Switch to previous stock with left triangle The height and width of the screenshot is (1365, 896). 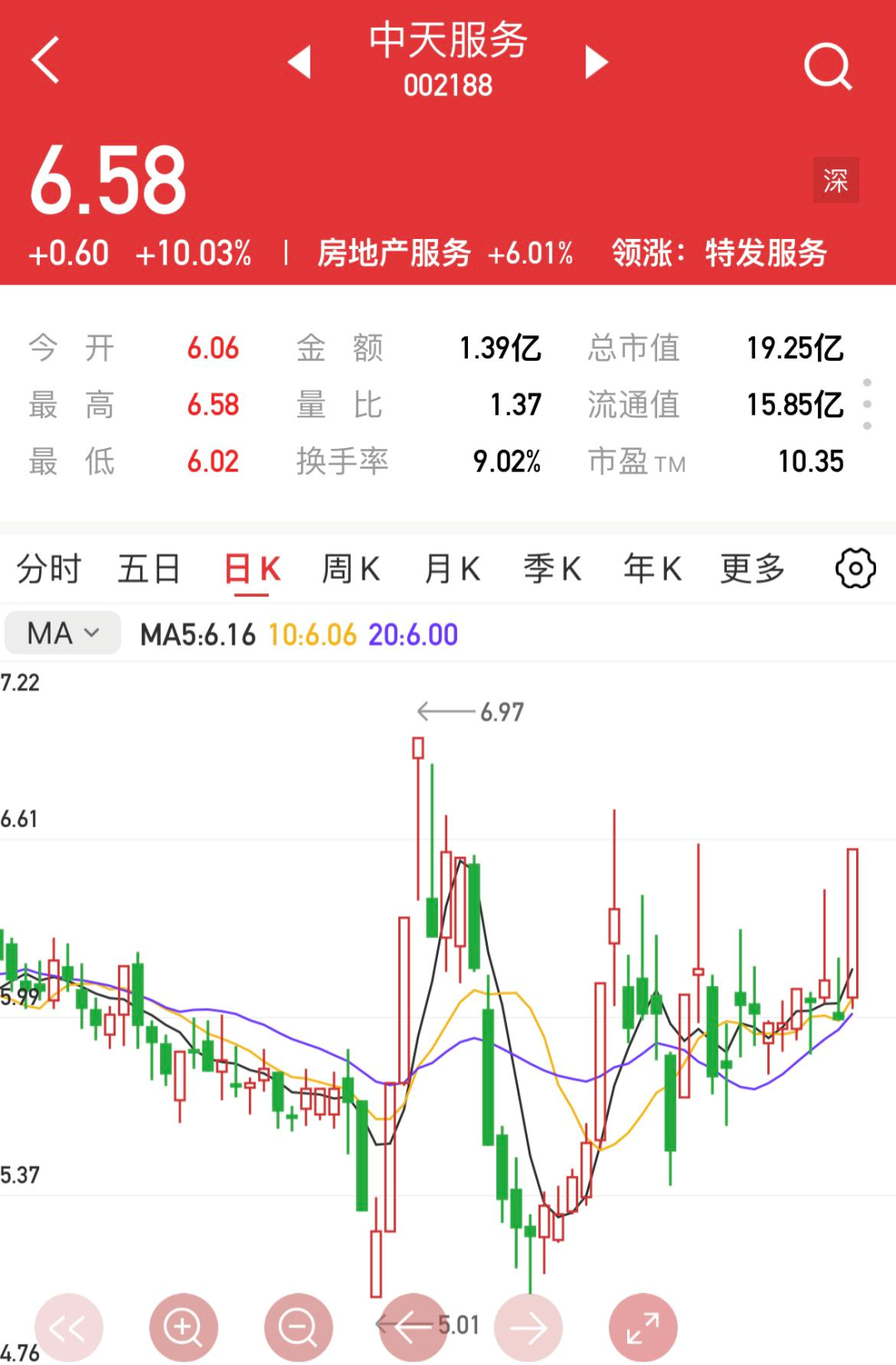(x=299, y=62)
